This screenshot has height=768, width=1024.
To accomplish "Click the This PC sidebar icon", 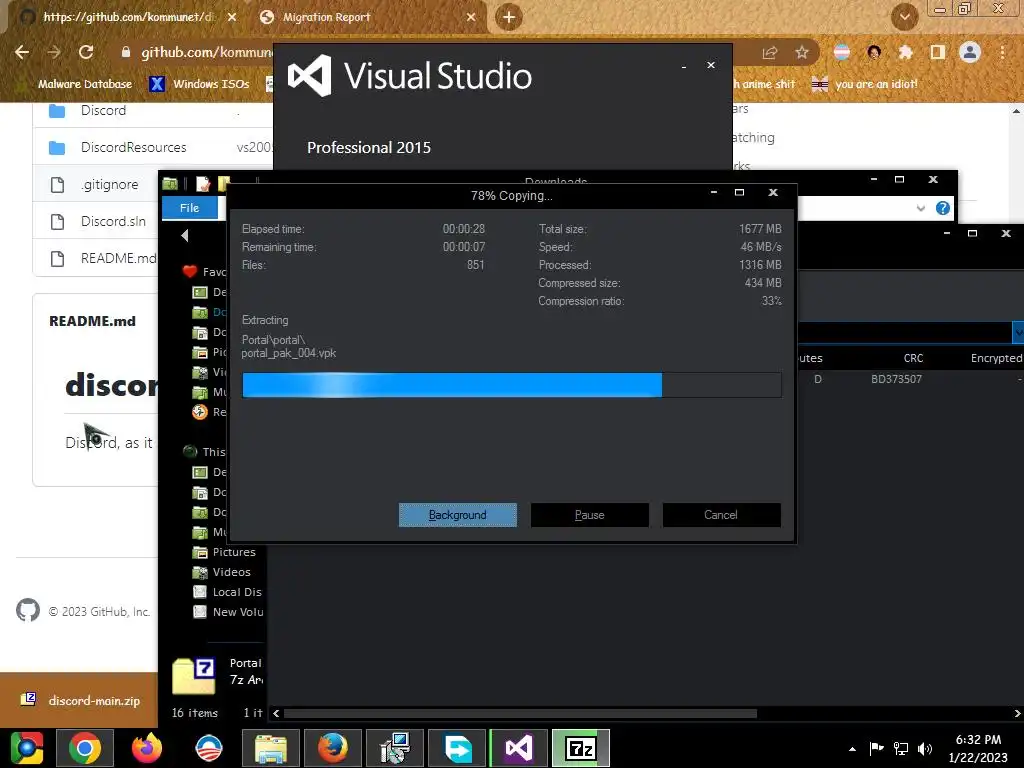I will point(190,451).
